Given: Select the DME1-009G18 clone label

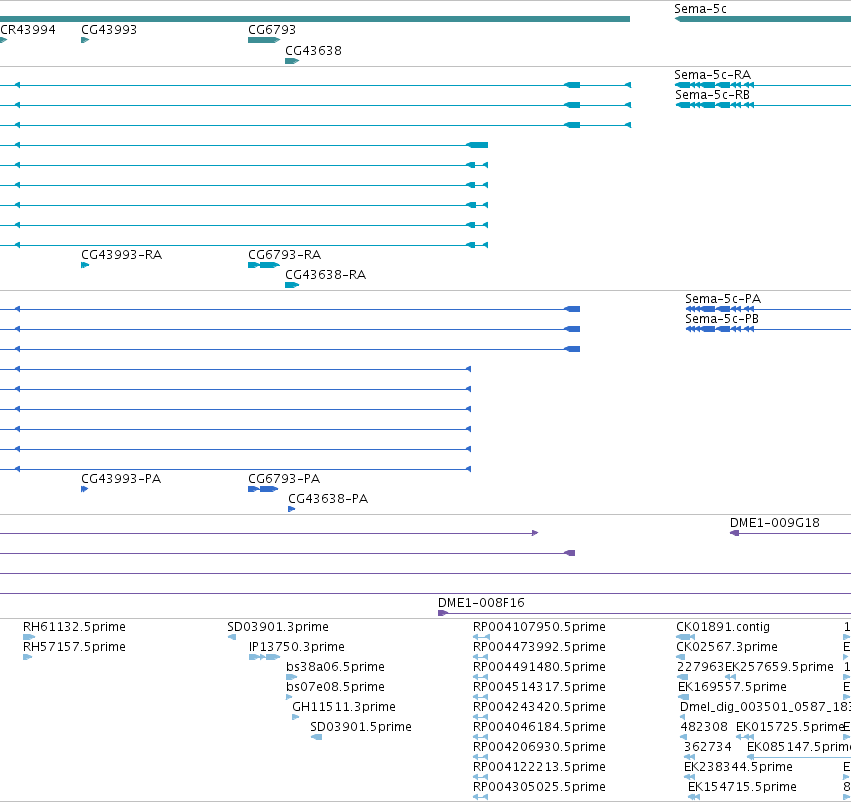Looking at the screenshot, I should point(774,523).
